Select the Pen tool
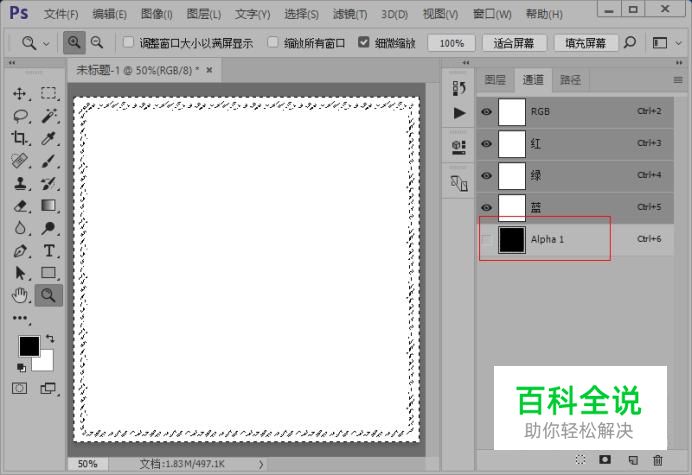This screenshot has width=692, height=475. (19, 251)
